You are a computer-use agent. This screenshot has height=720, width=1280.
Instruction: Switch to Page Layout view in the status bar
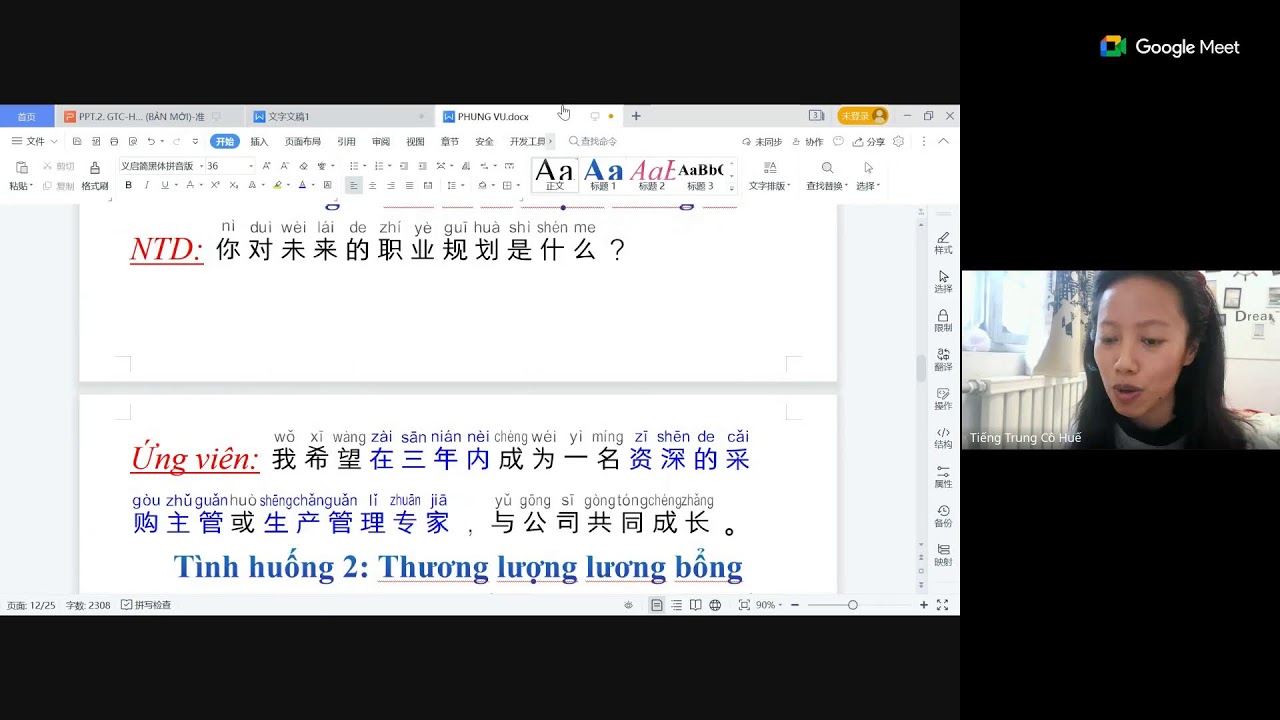pos(656,605)
